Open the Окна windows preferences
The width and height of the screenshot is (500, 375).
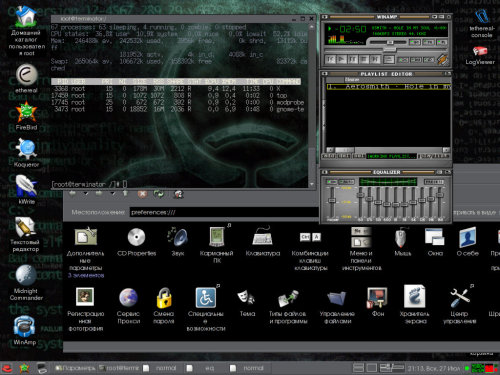point(435,242)
